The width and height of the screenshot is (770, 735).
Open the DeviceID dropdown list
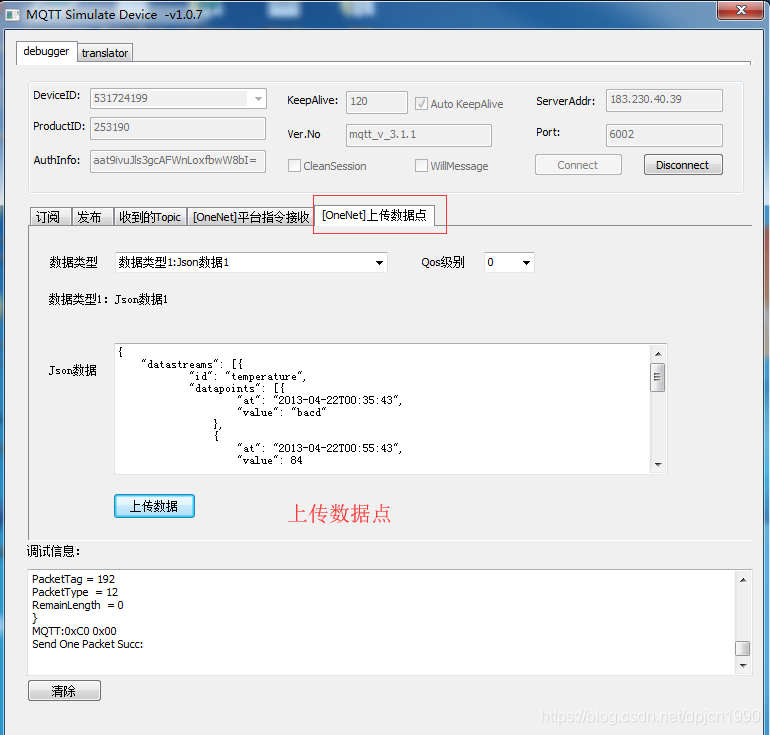pyautogui.click(x=258, y=99)
